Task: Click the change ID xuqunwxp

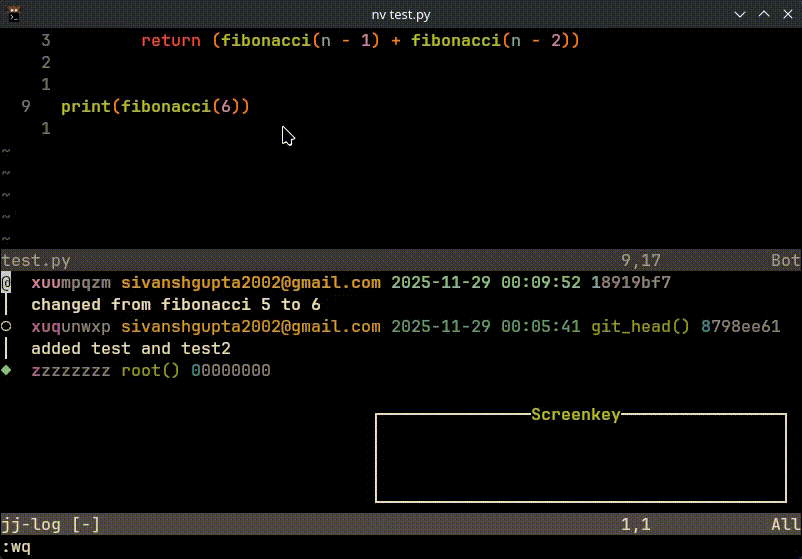Action: pos(71,327)
